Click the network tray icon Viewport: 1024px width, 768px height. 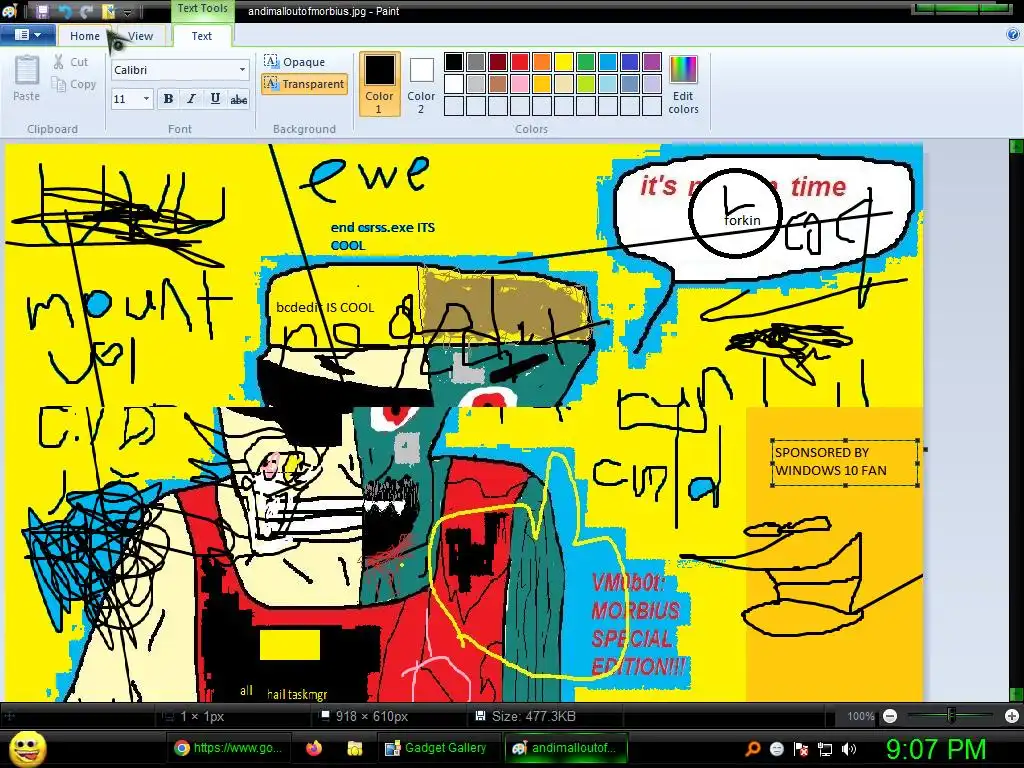click(825, 749)
